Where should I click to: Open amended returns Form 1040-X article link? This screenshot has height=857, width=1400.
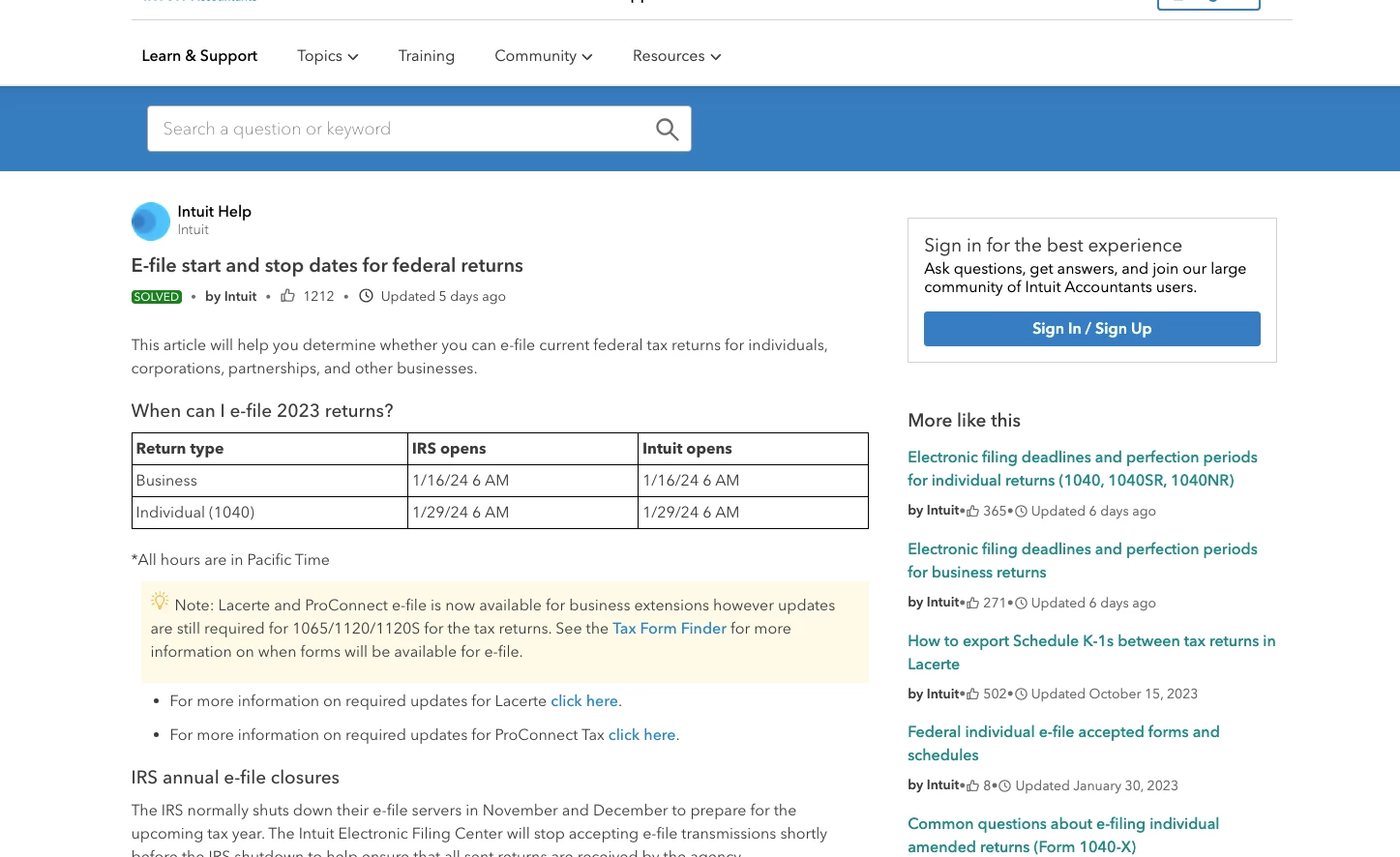tap(1063, 836)
